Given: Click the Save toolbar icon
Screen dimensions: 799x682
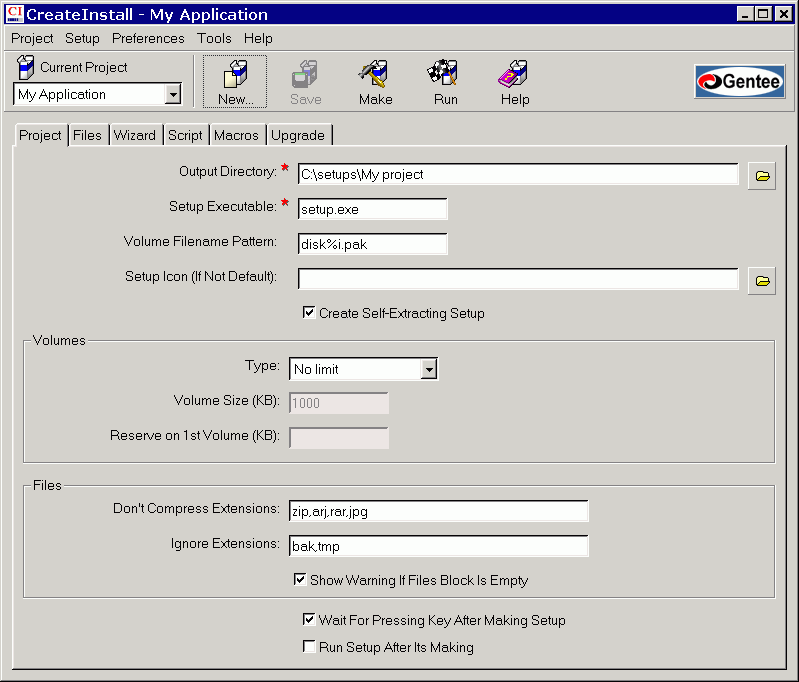Looking at the screenshot, I should [x=305, y=82].
